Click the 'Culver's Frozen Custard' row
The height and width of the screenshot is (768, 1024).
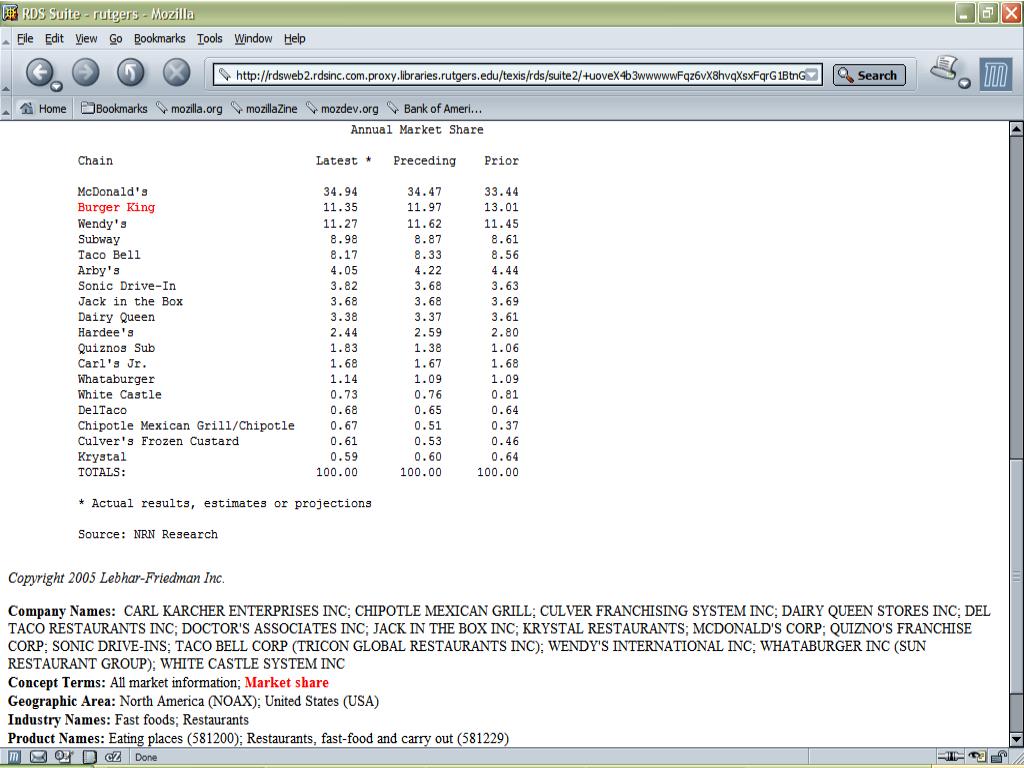tap(159, 441)
